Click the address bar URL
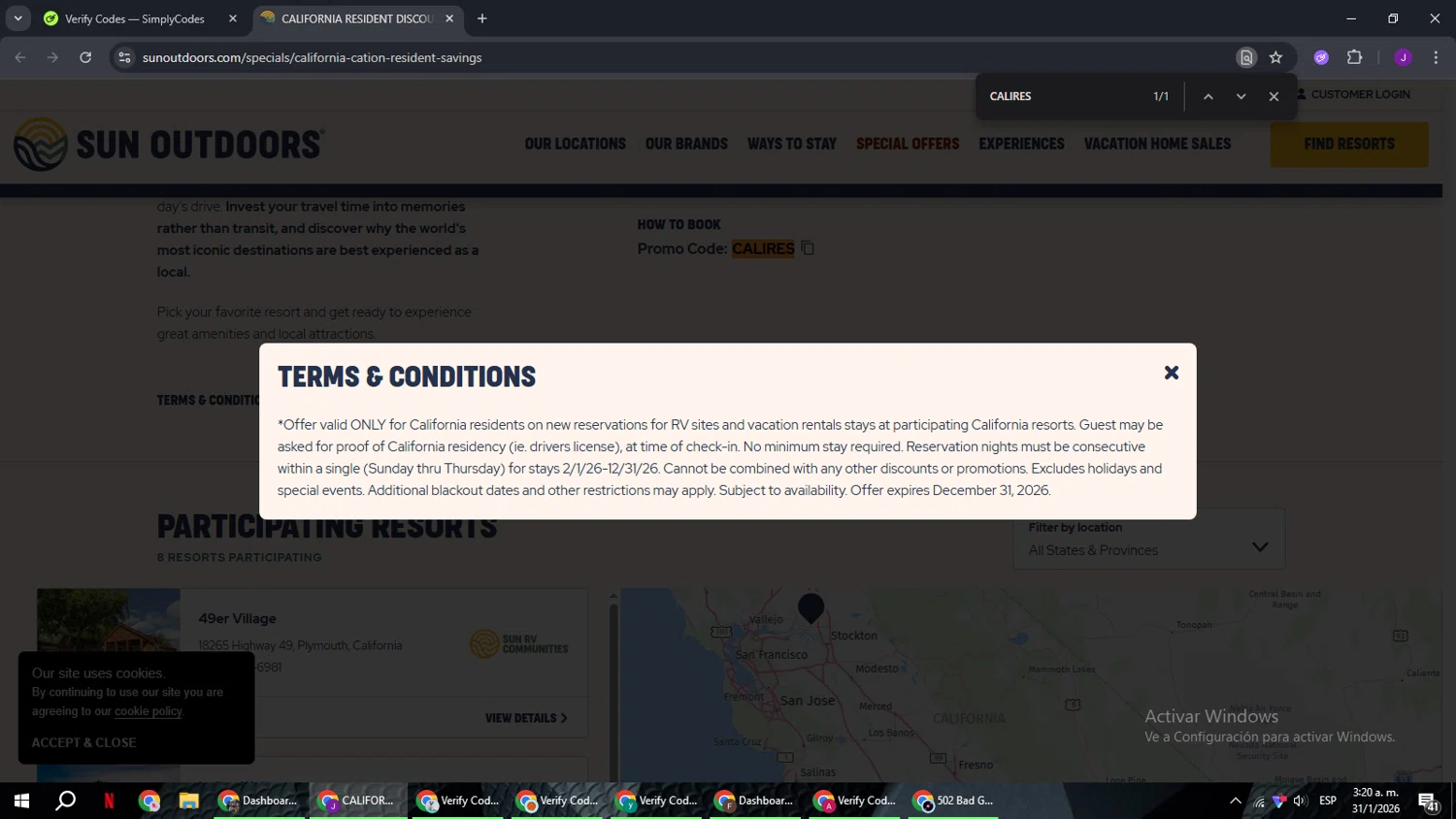Image resolution: width=1456 pixels, height=819 pixels. coord(312,57)
